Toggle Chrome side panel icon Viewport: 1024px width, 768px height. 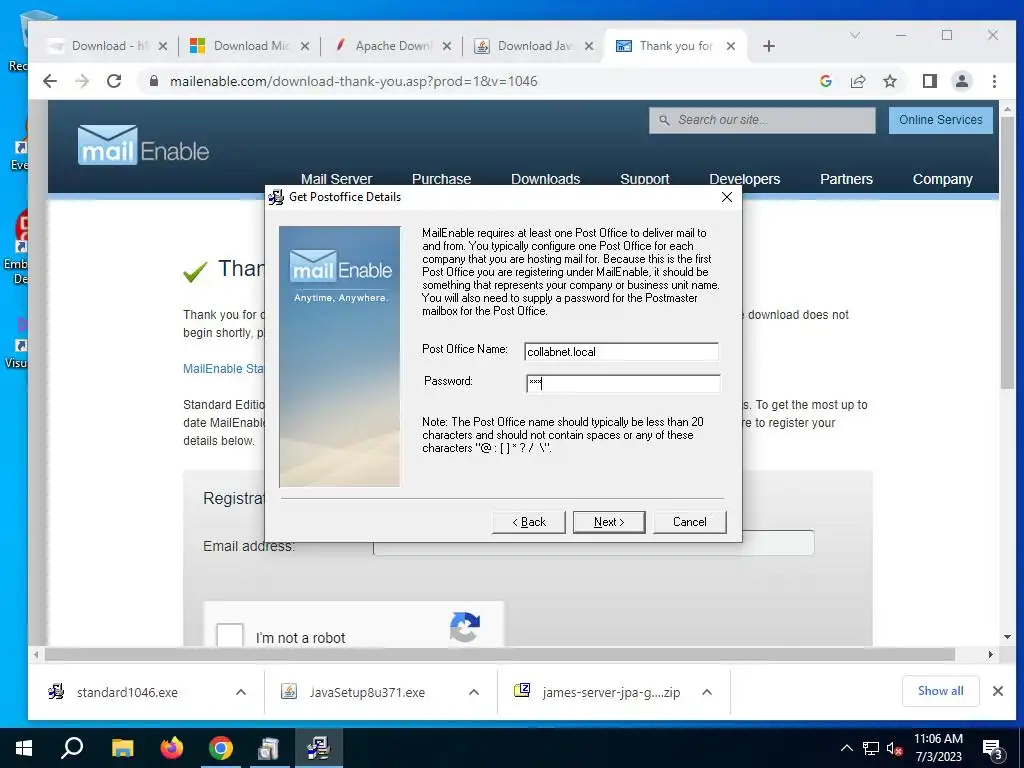[929, 81]
